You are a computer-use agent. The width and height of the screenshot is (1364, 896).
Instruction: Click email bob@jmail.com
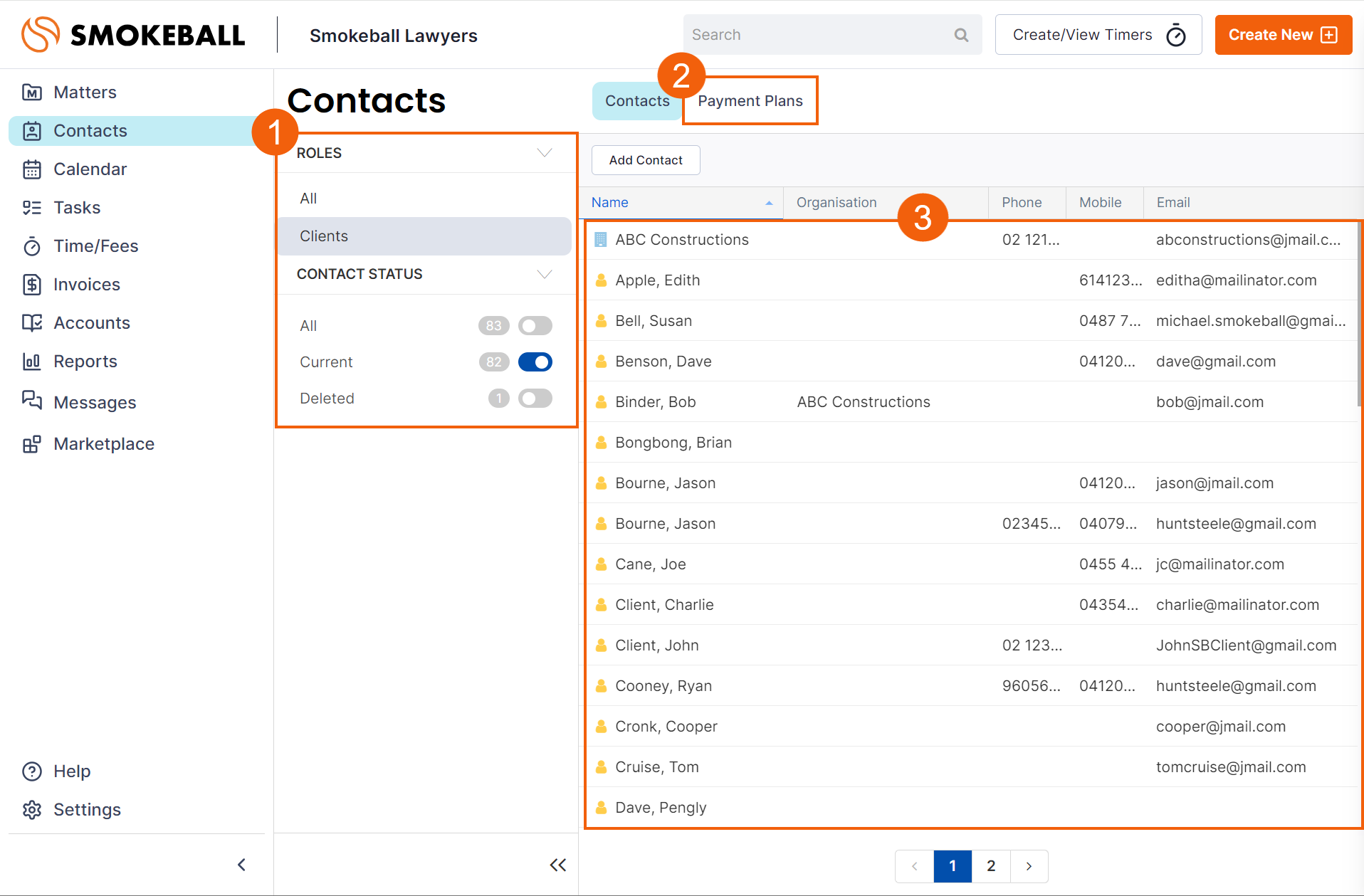pos(1210,402)
